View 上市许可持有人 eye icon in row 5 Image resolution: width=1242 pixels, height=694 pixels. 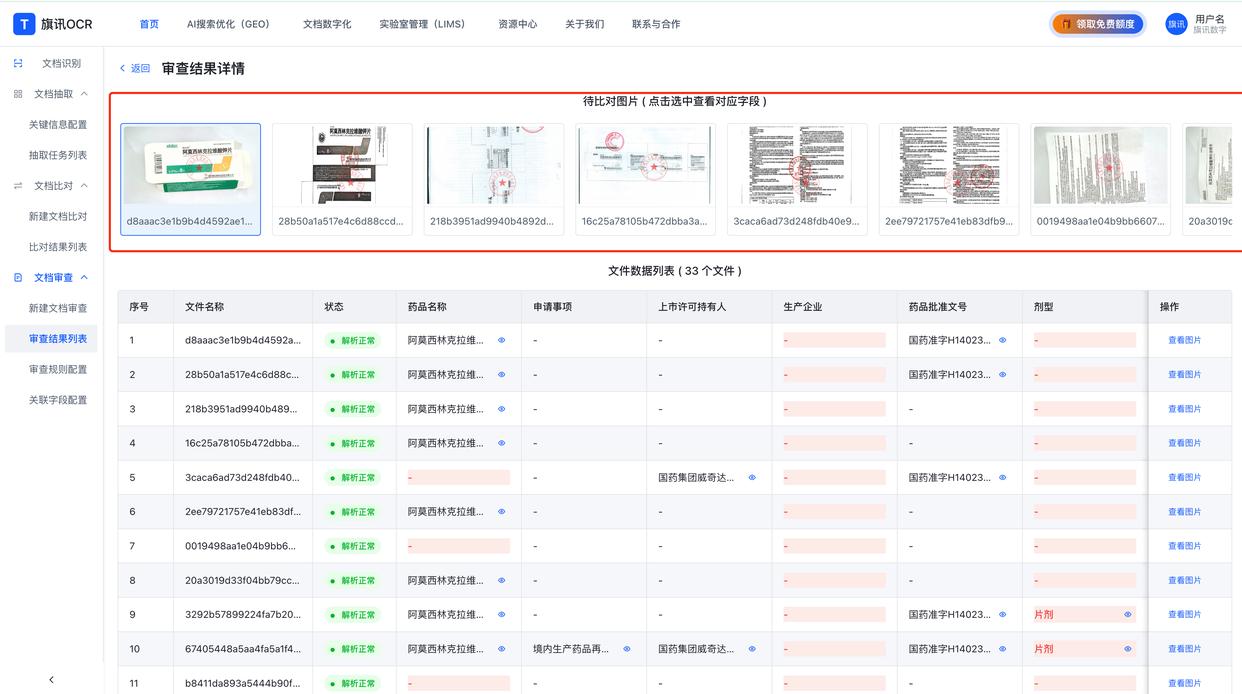point(752,477)
